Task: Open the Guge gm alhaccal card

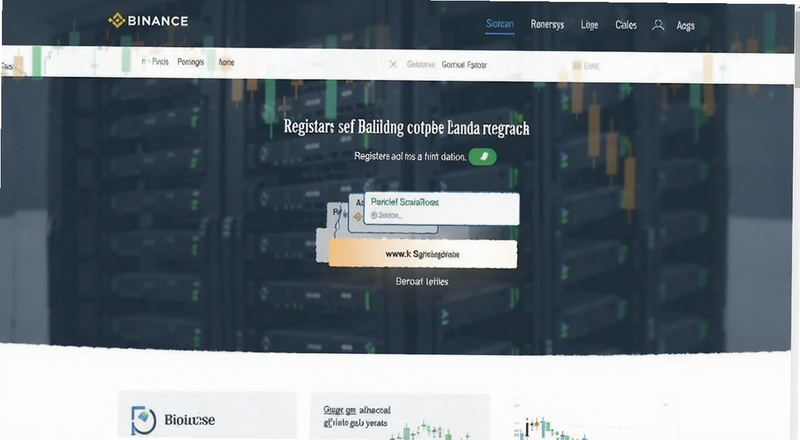Action: [x=399, y=417]
